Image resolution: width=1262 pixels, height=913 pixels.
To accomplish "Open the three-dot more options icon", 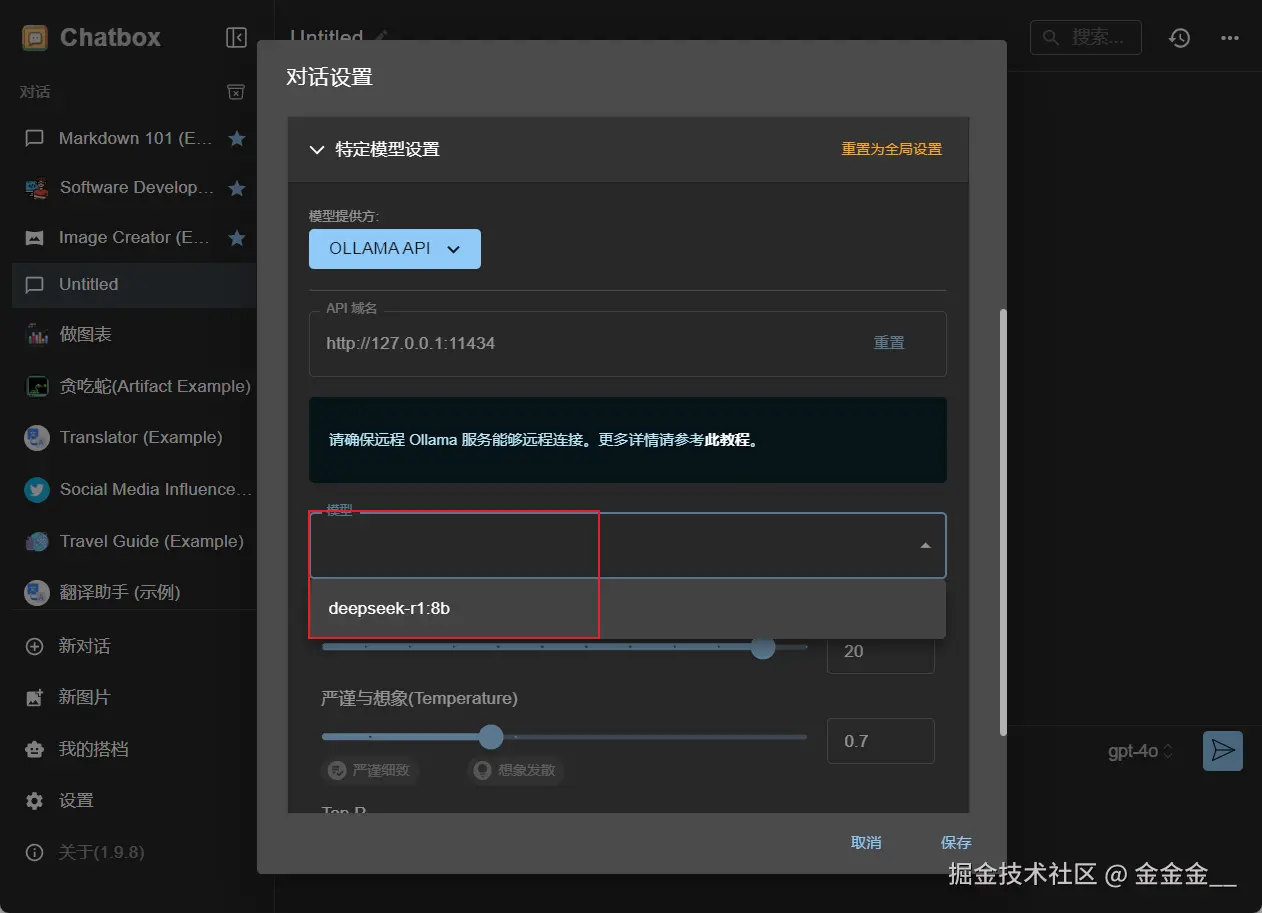I will pyautogui.click(x=1230, y=38).
